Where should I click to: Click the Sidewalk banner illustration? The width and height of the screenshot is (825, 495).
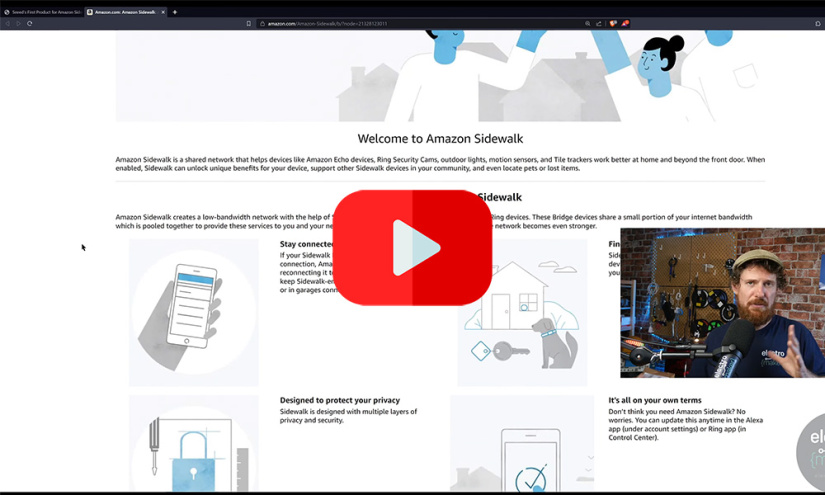click(440, 76)
